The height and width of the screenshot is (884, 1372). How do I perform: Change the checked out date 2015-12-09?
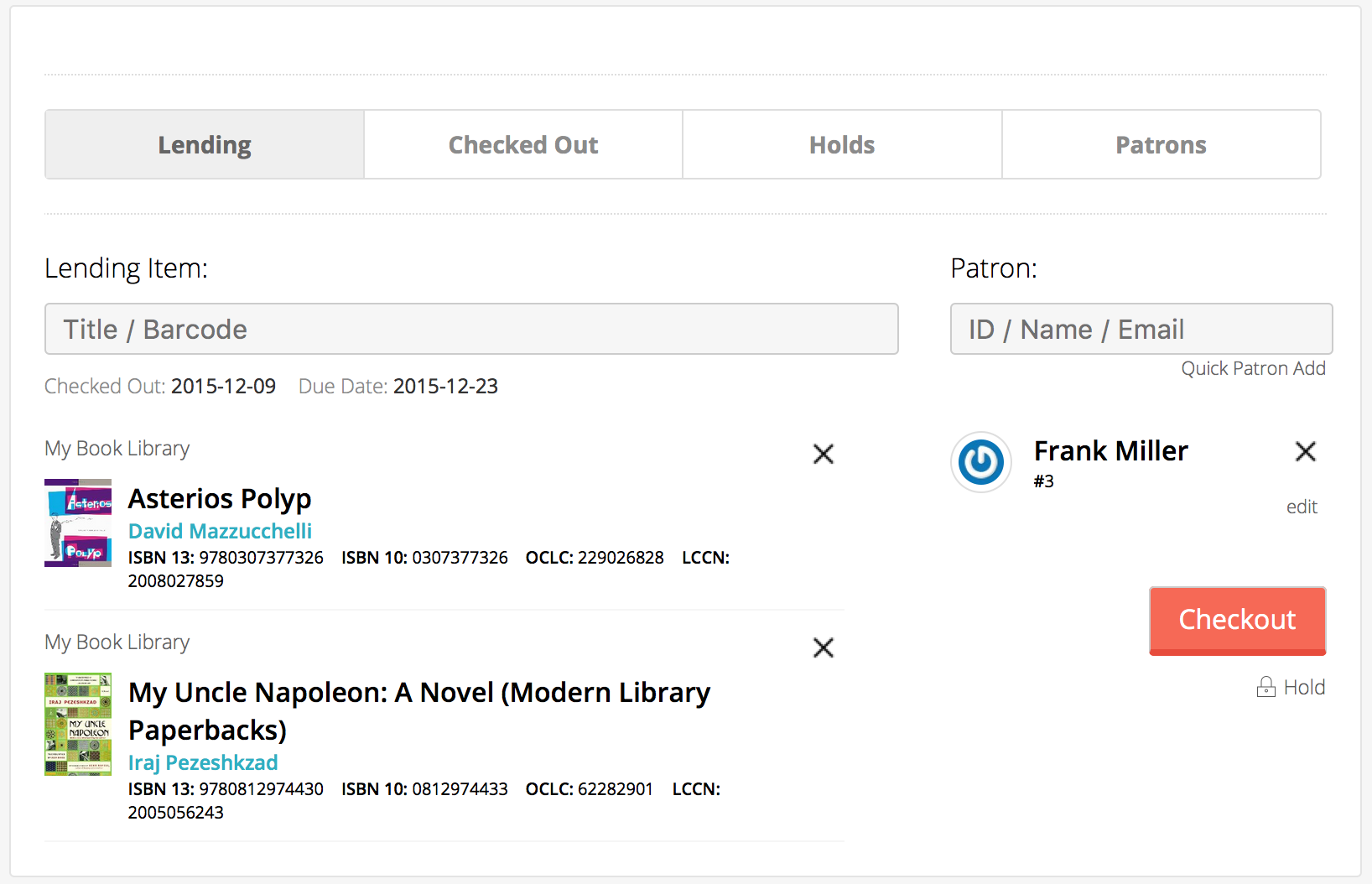click(x=223, y=386)
